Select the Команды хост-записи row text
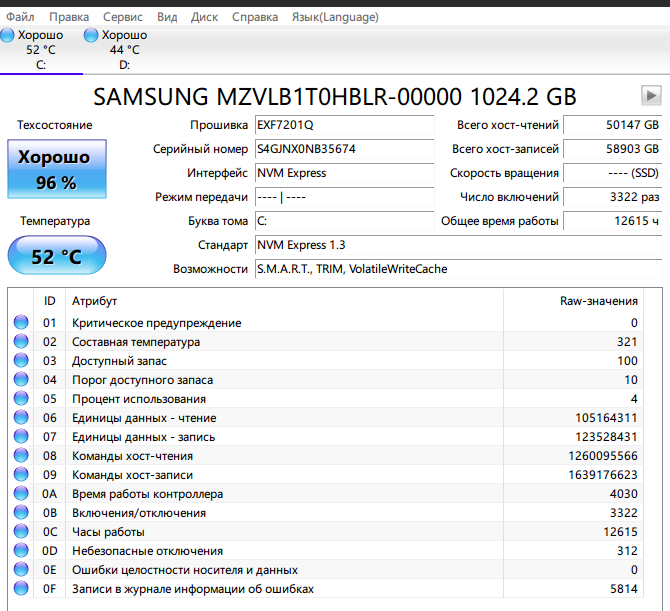670x611 pixels. tap(132, 475)
